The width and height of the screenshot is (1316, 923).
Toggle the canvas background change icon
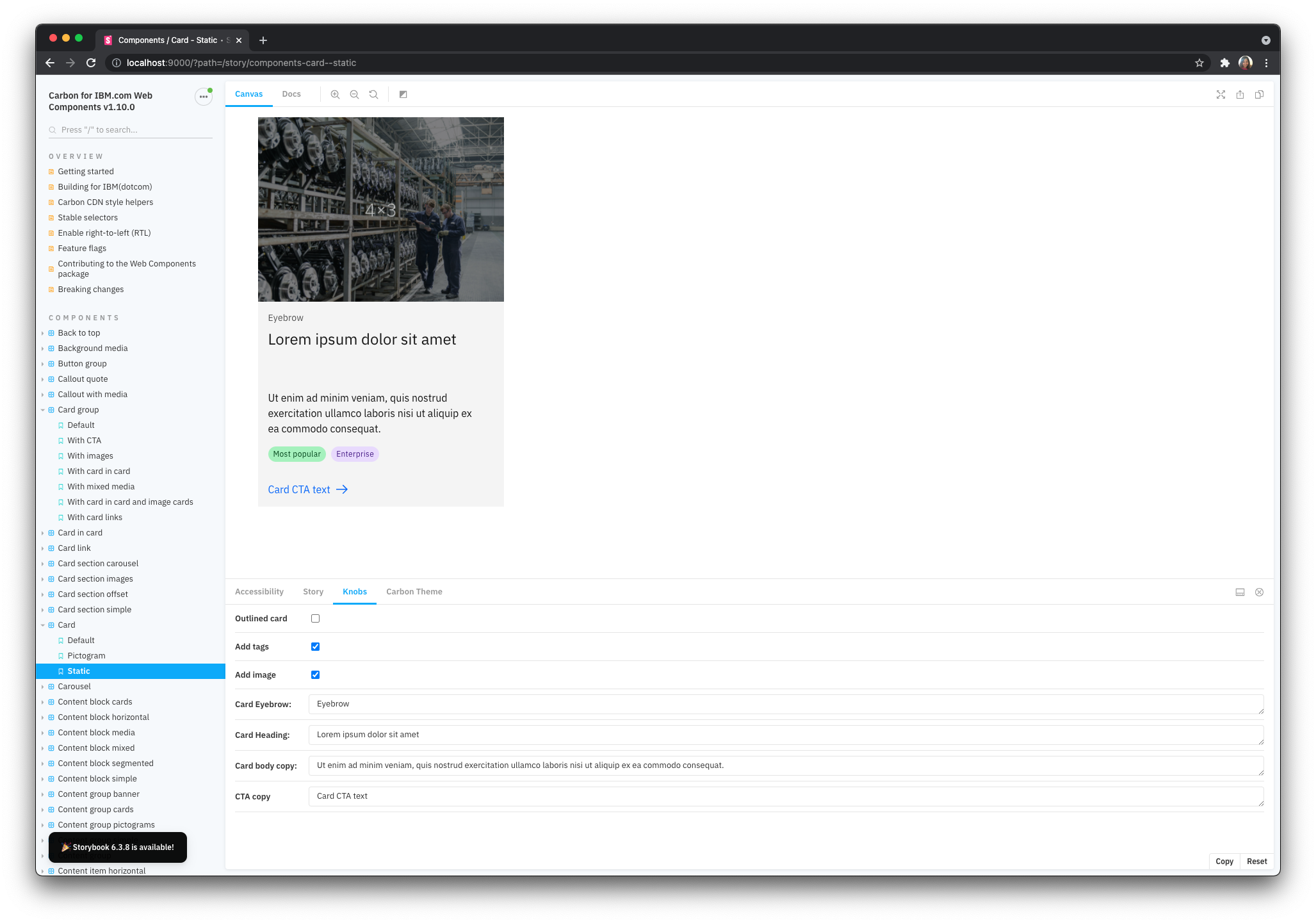tap(403, 94)
